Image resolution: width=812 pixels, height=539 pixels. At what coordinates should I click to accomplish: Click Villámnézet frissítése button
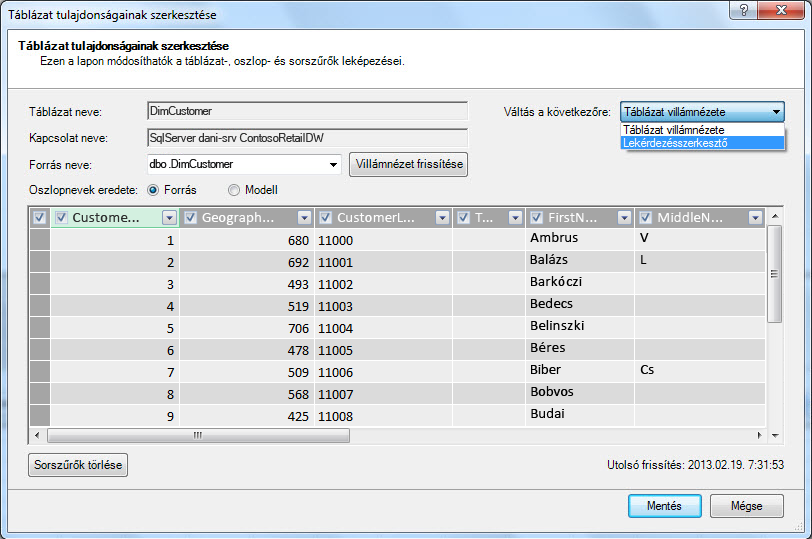click(x=409, y=164)
